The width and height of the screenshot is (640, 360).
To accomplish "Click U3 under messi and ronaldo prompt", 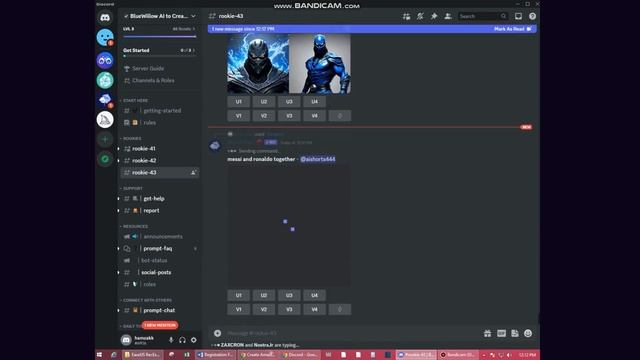I will tap(289, 295).
